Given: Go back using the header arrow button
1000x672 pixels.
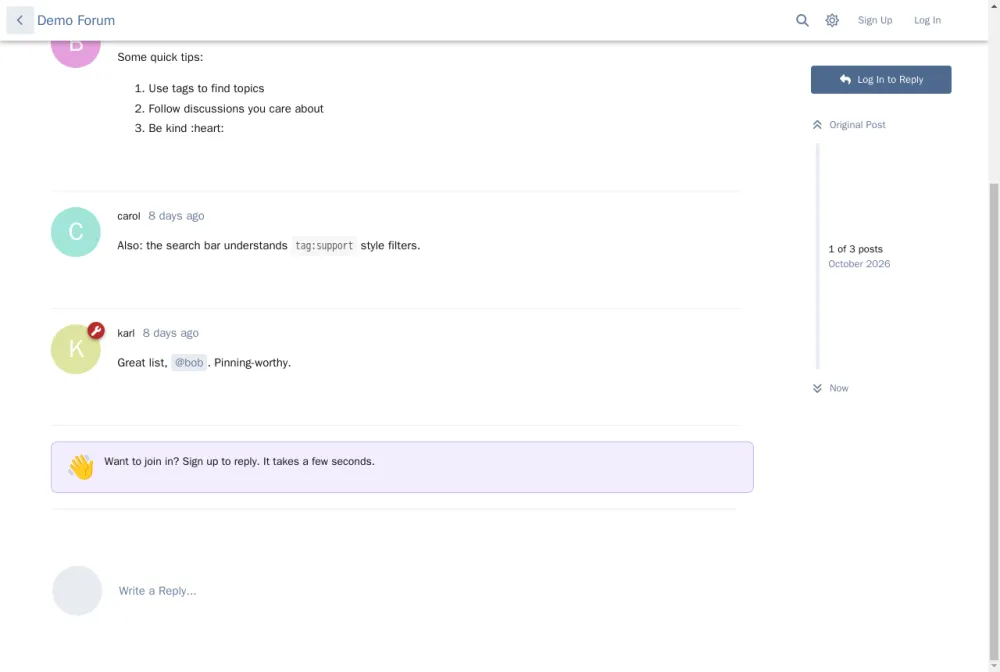Looking at the screenshot, I should point(20,20).
